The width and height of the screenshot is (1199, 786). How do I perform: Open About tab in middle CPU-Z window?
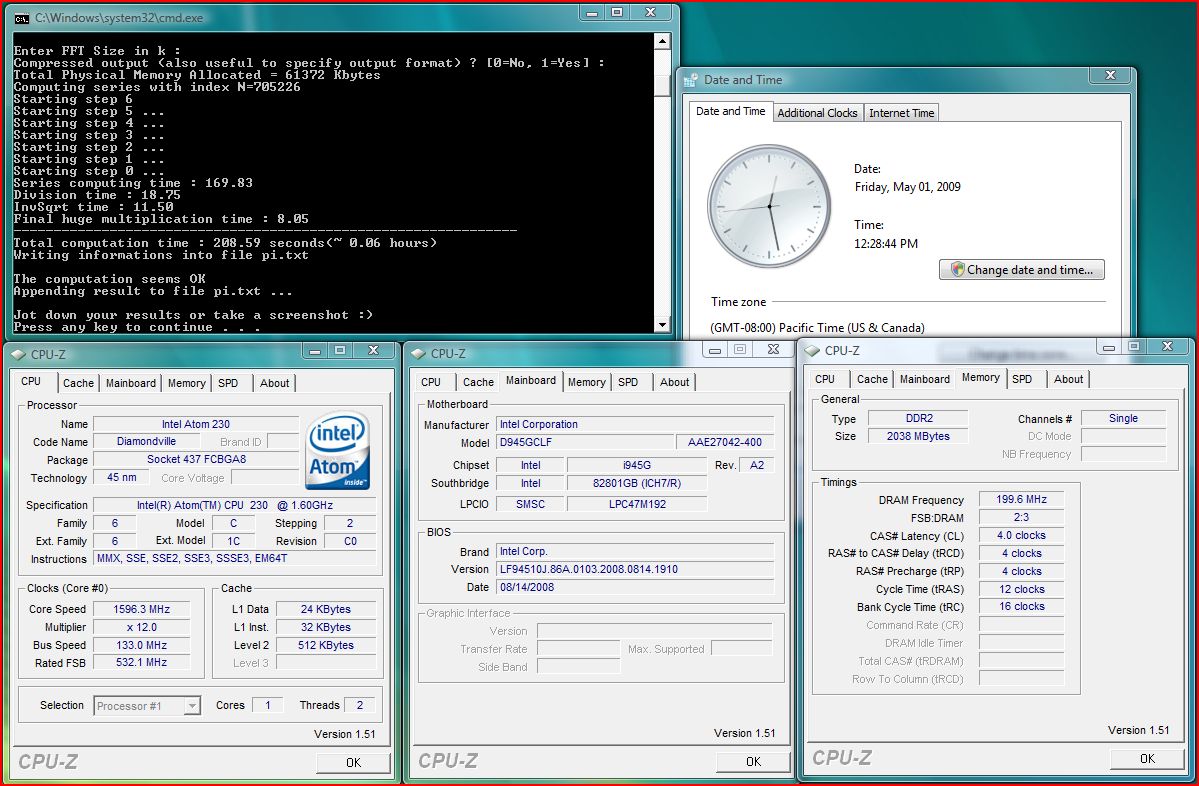click(x=674, y=382)
